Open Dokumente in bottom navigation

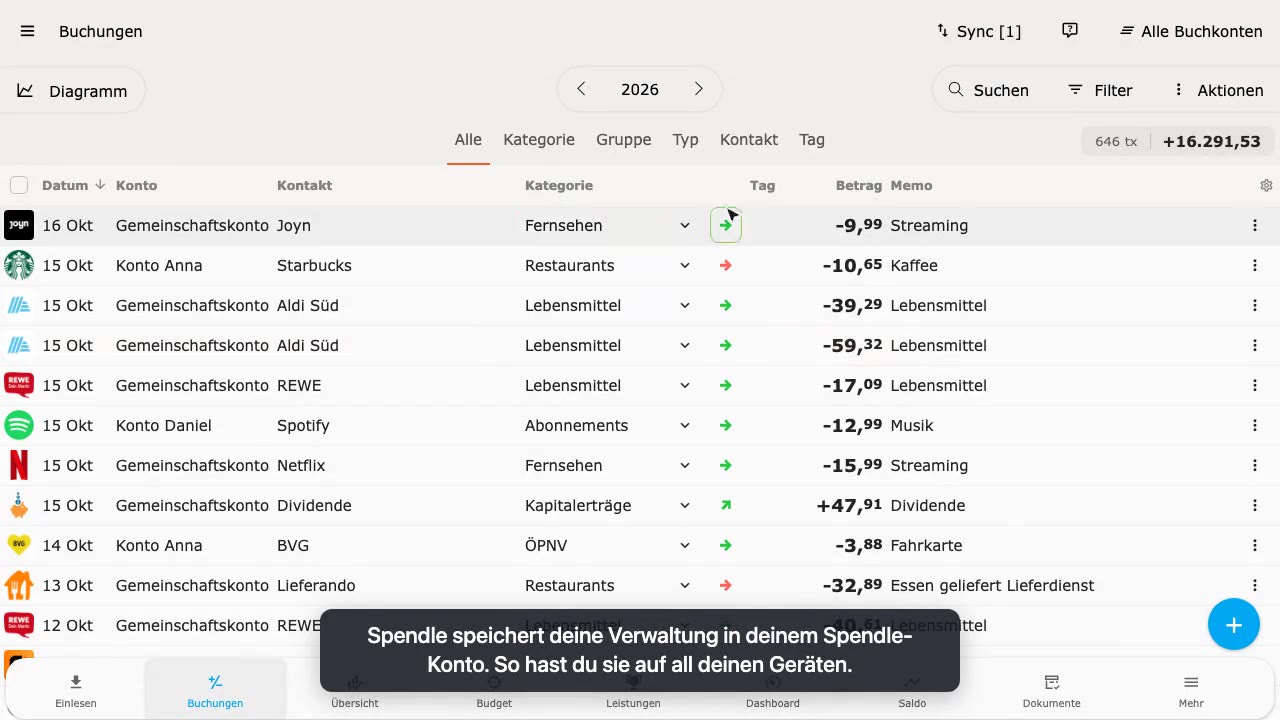1052,691
